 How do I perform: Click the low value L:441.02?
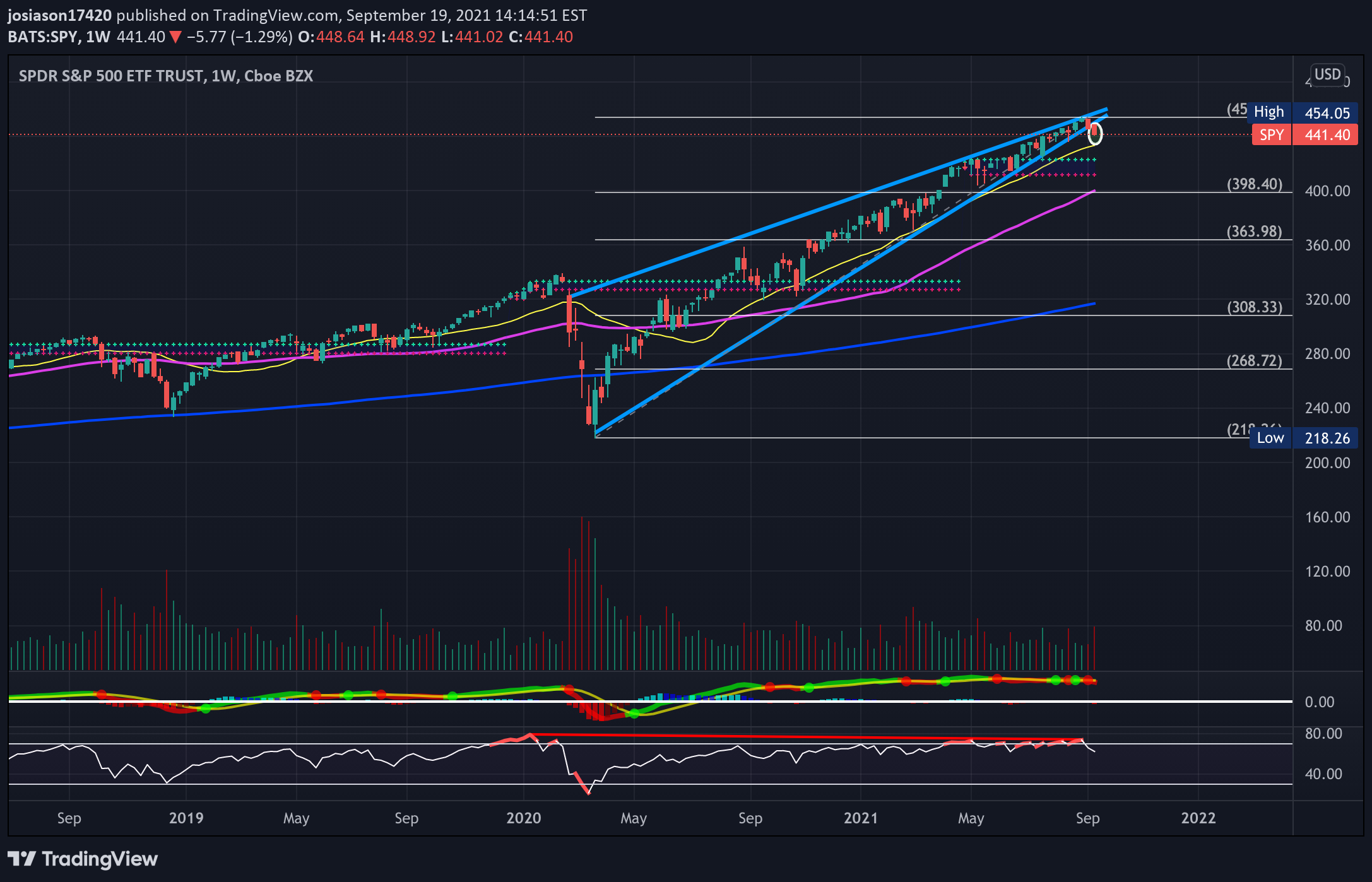(472, 37)
